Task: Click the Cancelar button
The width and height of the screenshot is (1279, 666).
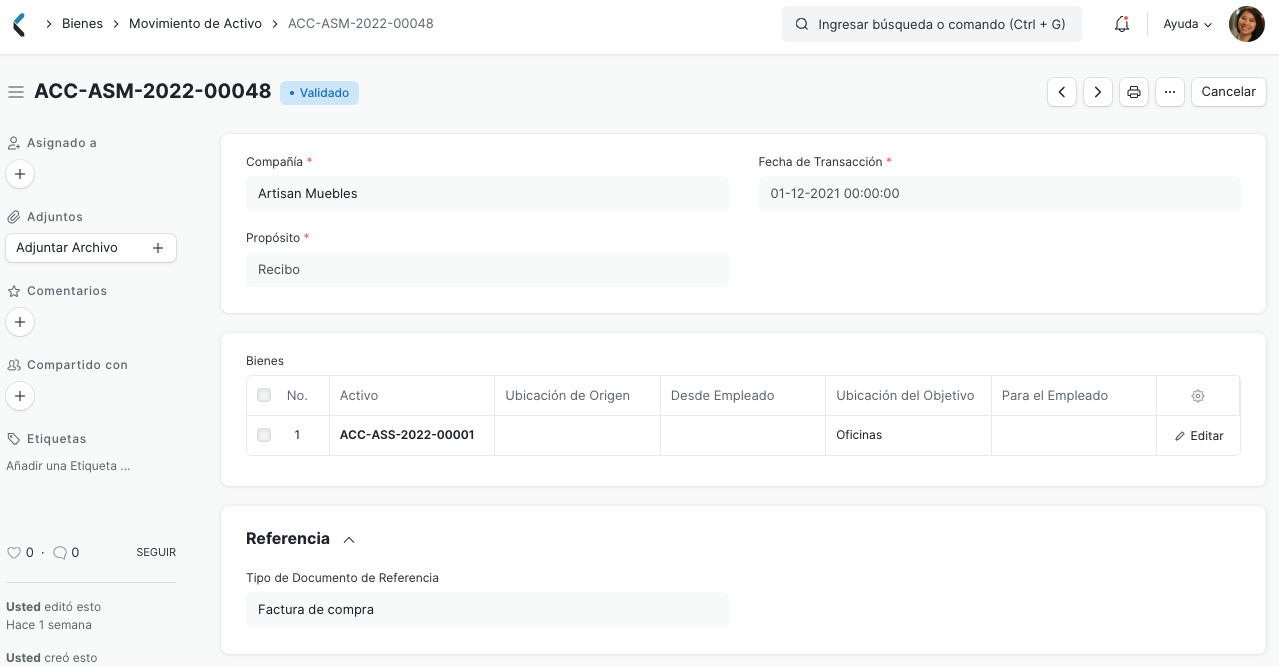Action: point(1228,92)
